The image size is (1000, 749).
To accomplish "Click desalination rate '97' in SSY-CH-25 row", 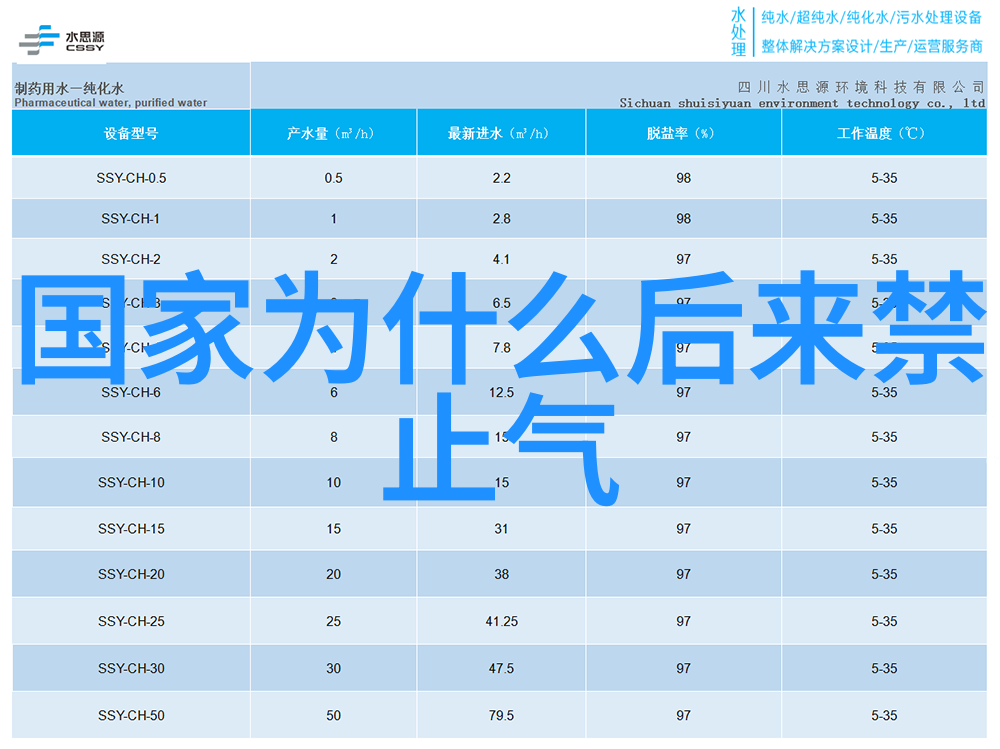I will click(684, 621).
